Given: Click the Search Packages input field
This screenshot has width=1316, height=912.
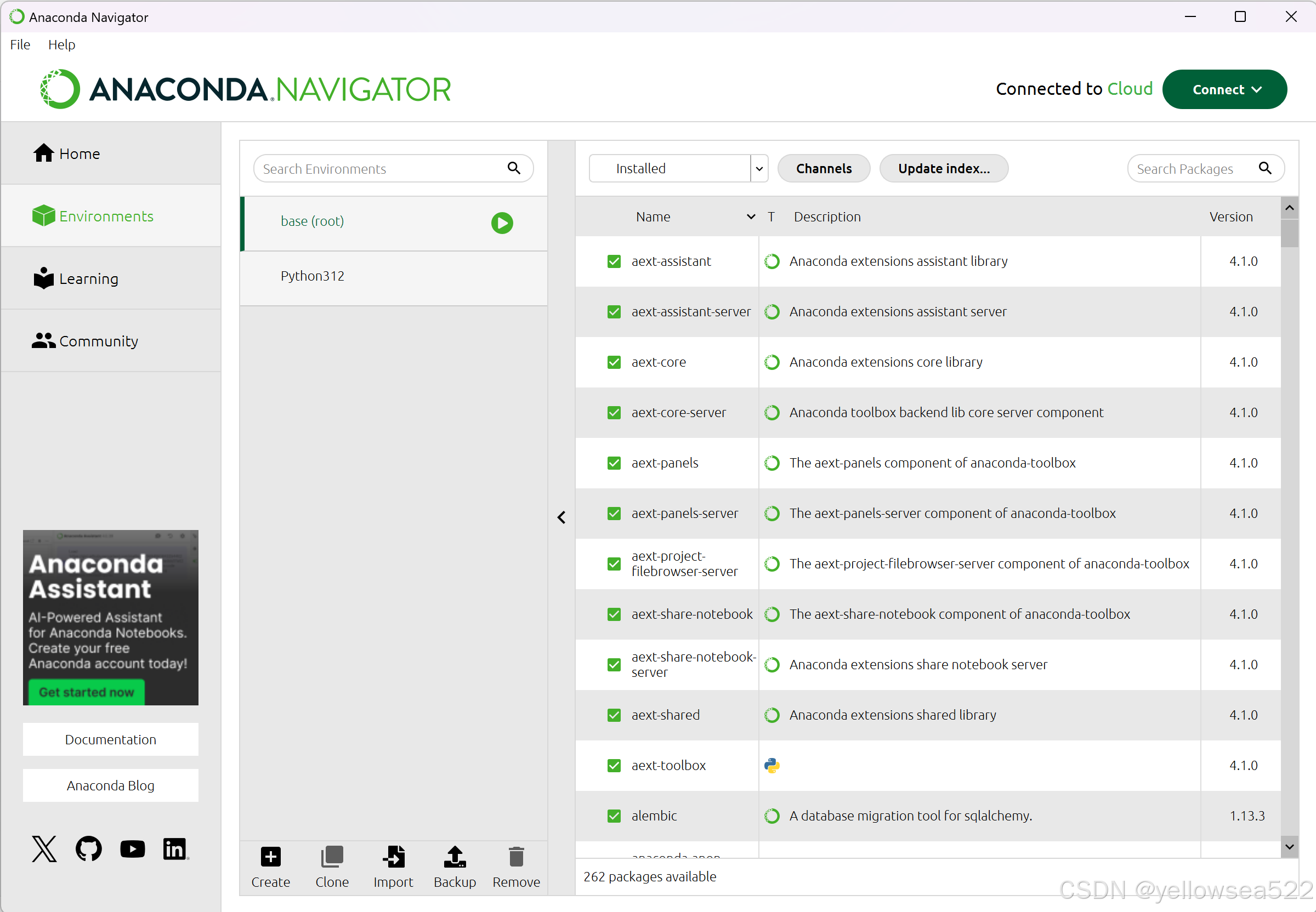Looking at the screenshot, I should coord(1195,169).
